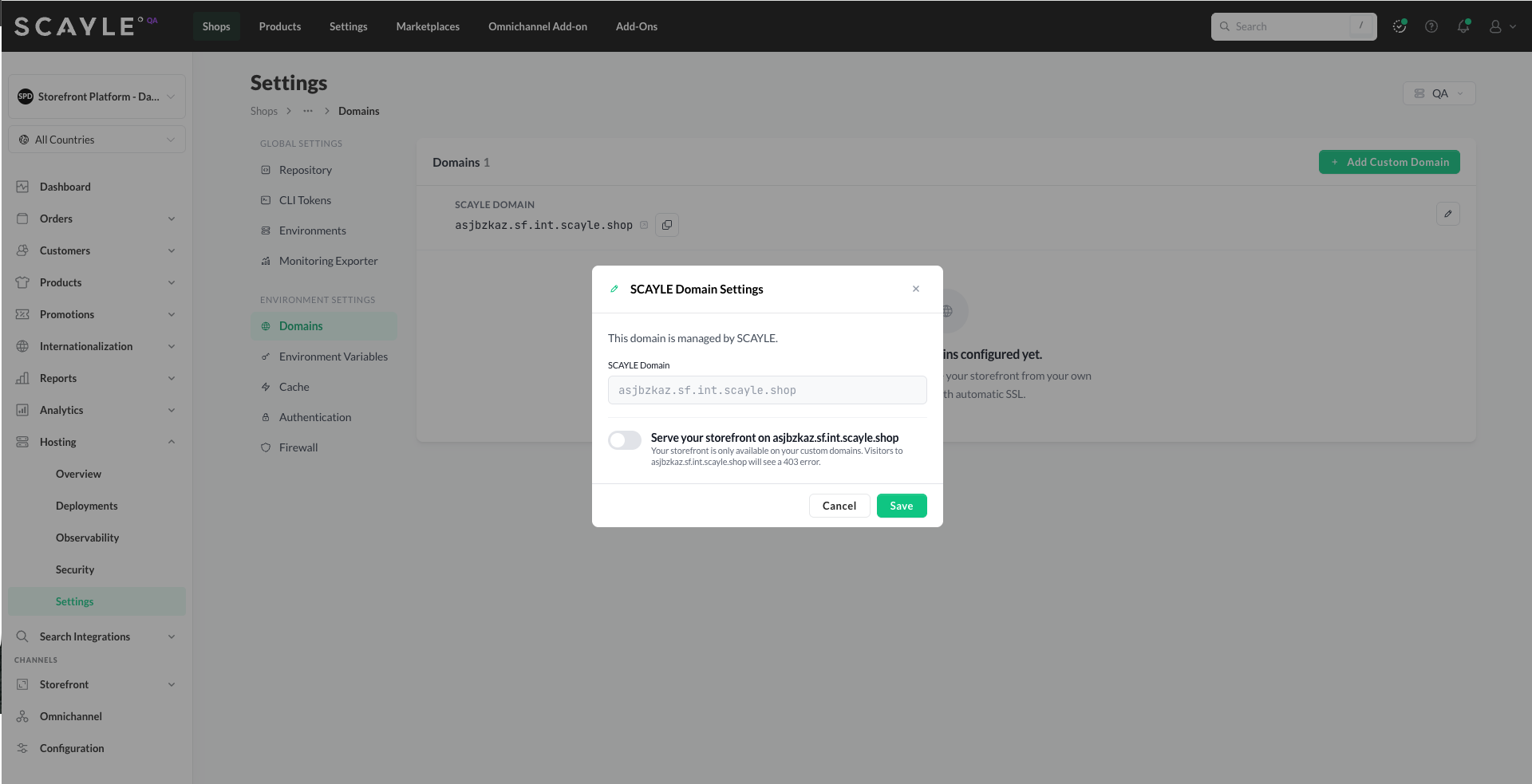Click the Promotions ticket icon in the sidebar

pyautogui.click(x=22, y=314)
